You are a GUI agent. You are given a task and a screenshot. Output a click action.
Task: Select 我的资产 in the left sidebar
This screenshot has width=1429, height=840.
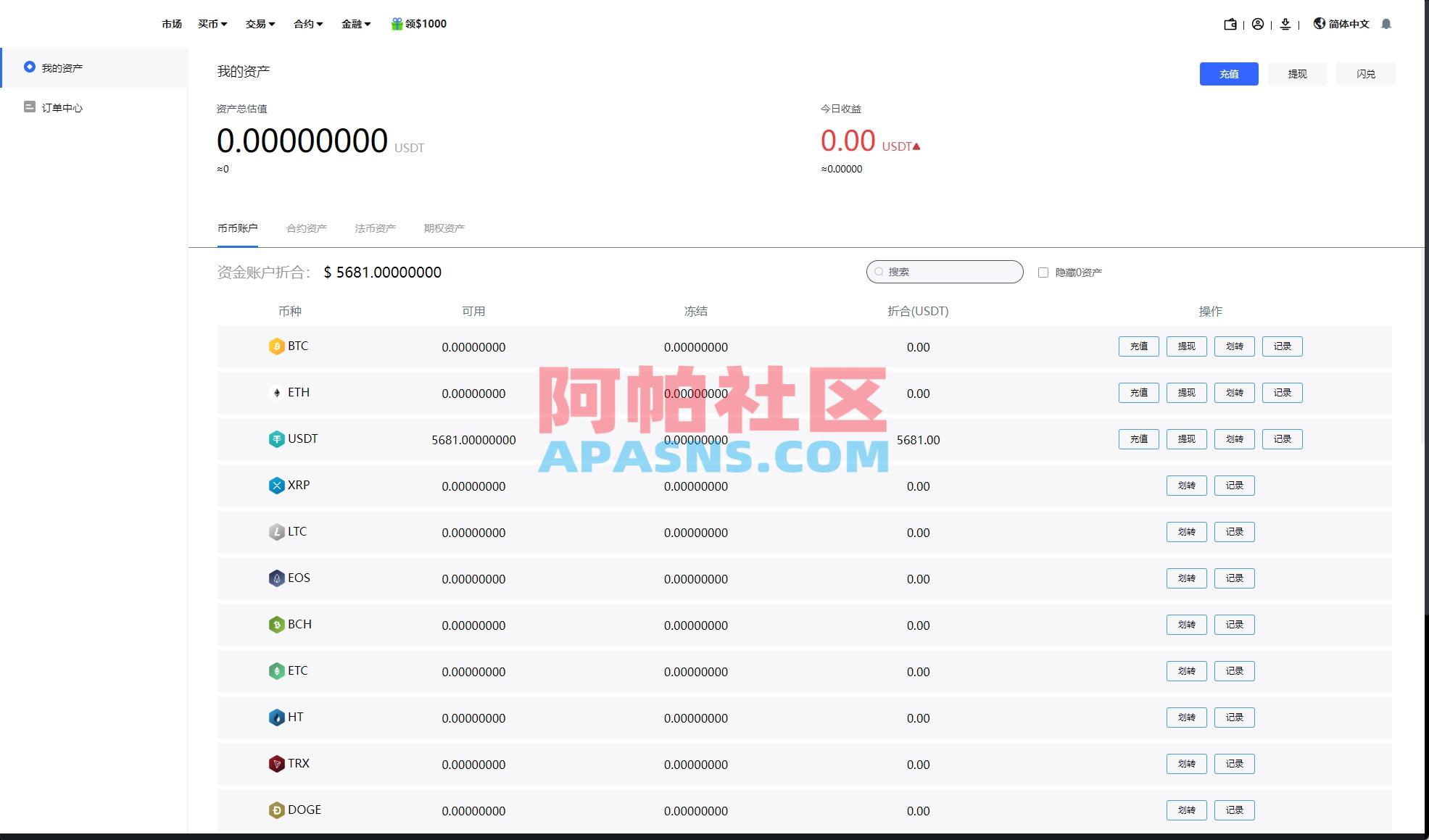click(x=62, y=67)
